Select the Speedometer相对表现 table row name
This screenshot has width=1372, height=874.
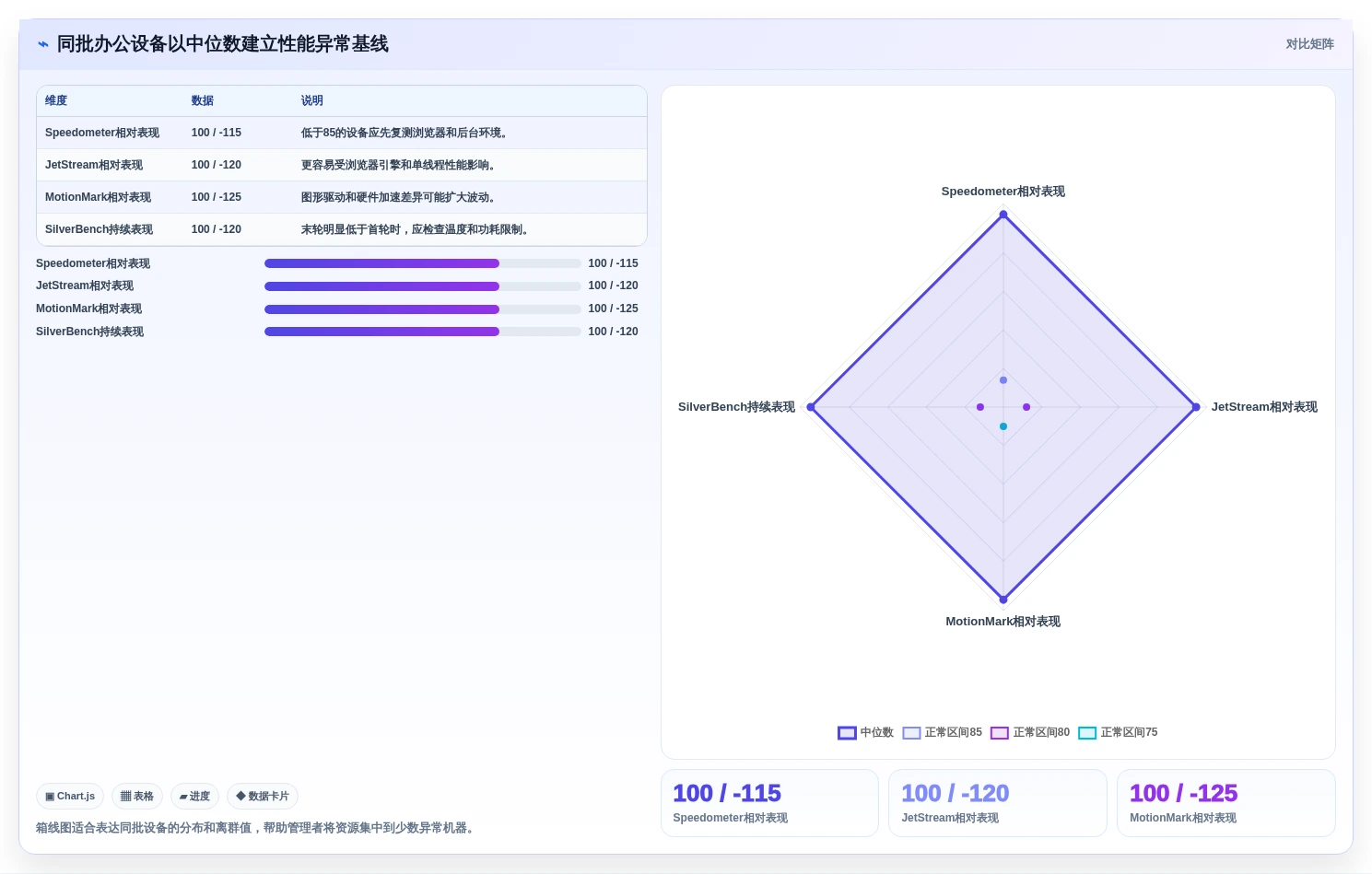[x=102, y=133]
